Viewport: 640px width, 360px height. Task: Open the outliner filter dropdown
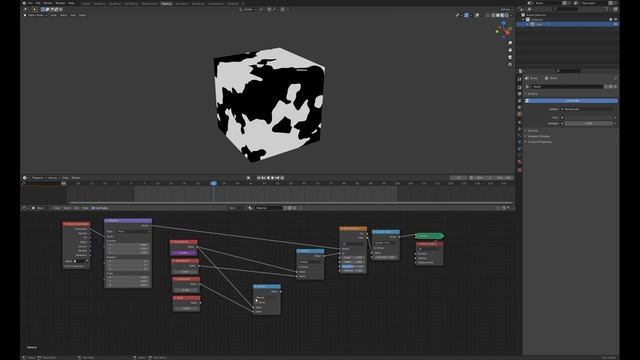609,9
